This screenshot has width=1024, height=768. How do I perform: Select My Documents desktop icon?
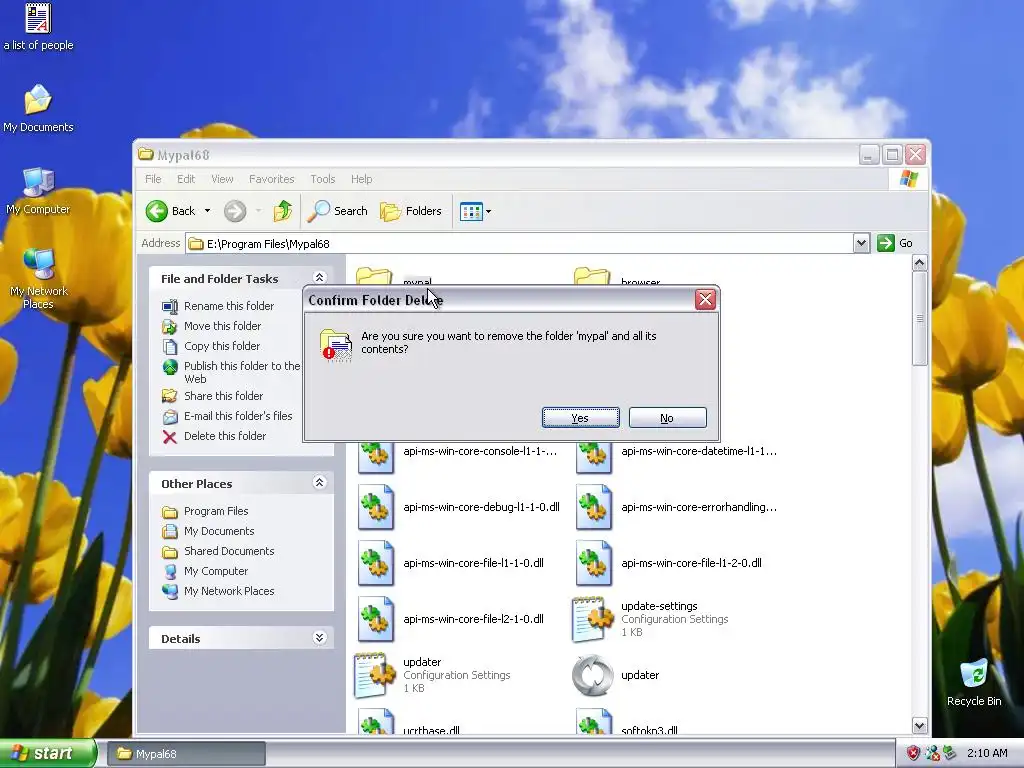point(38,108)
